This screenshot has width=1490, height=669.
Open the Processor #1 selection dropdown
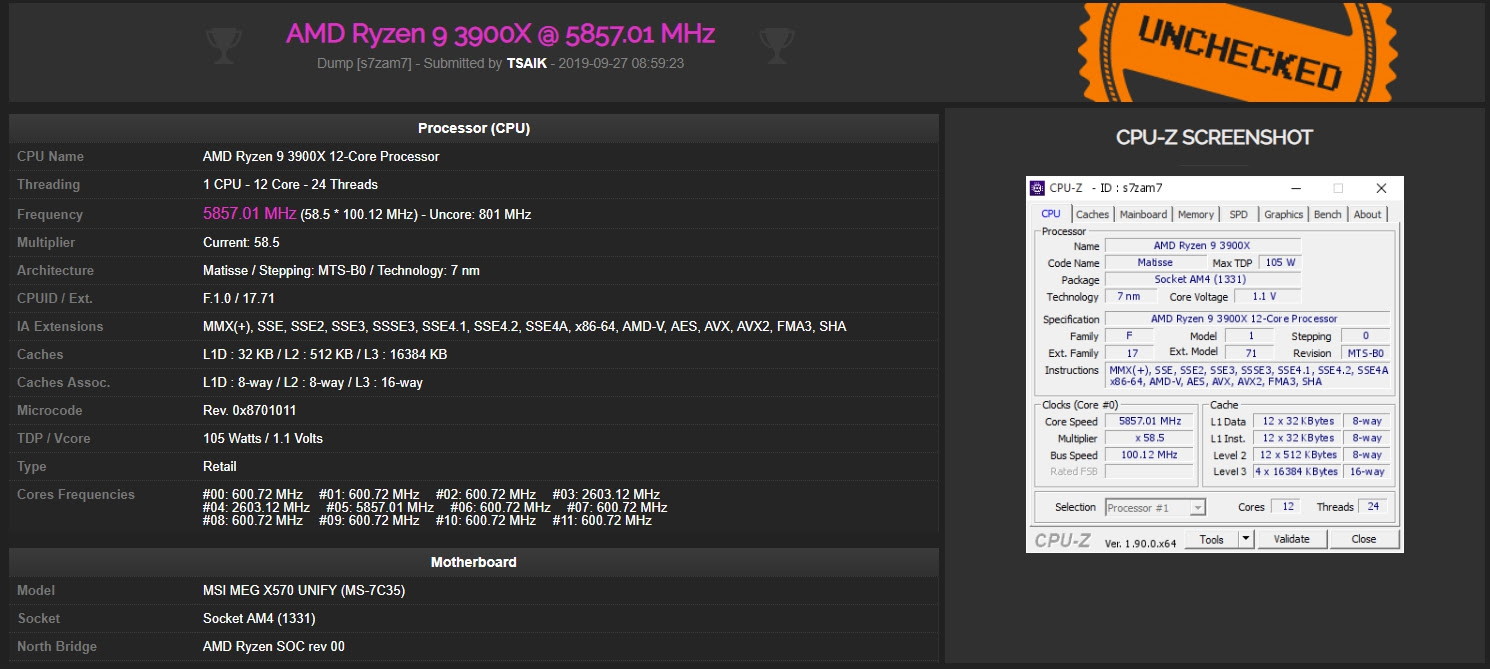click(1155, 508)
